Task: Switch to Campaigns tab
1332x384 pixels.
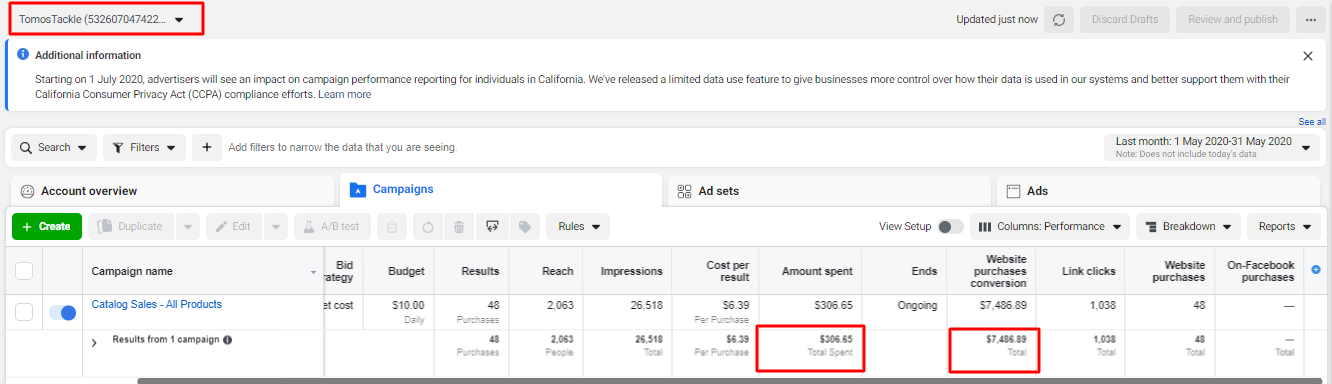Action: pyautogui.click(x=500, y=190)
